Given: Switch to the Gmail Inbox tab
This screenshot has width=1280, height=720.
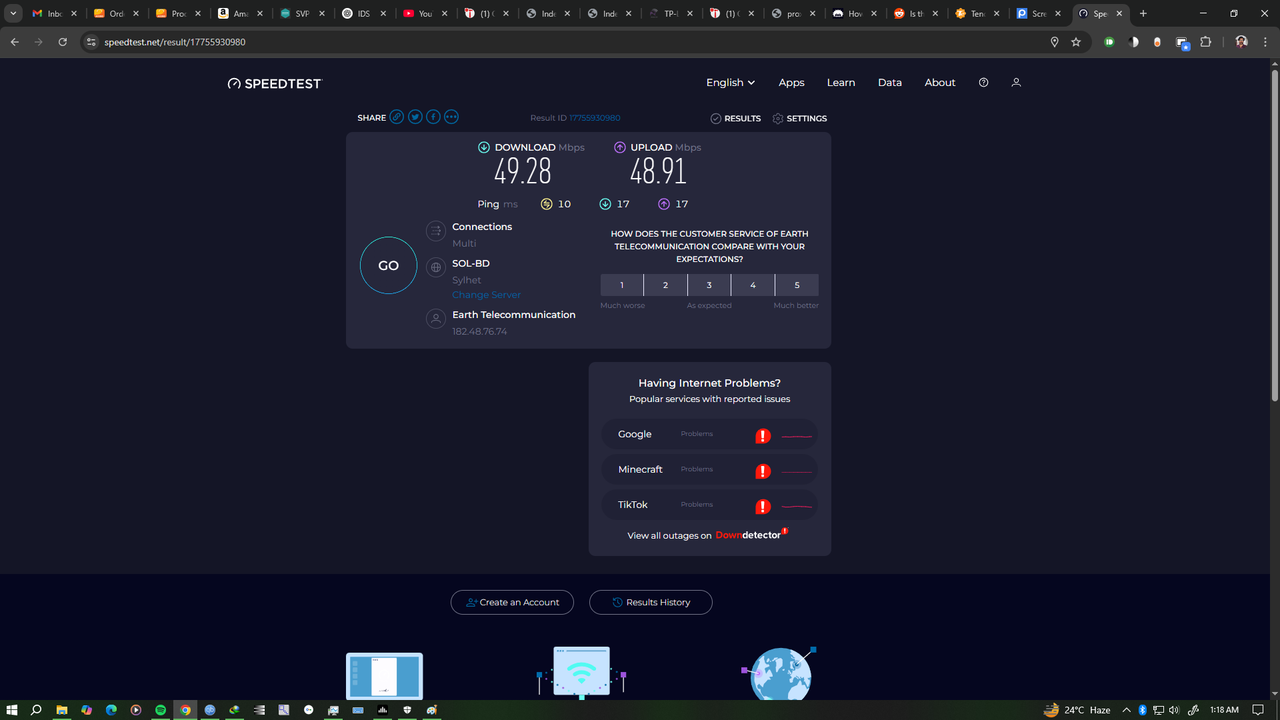Looking at the screenshot, I should coord(55,14).
